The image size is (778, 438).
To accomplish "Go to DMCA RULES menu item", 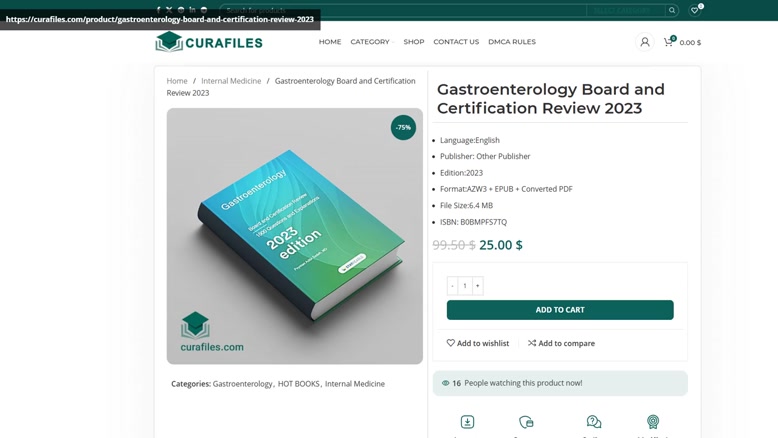I will coord(512,42).
